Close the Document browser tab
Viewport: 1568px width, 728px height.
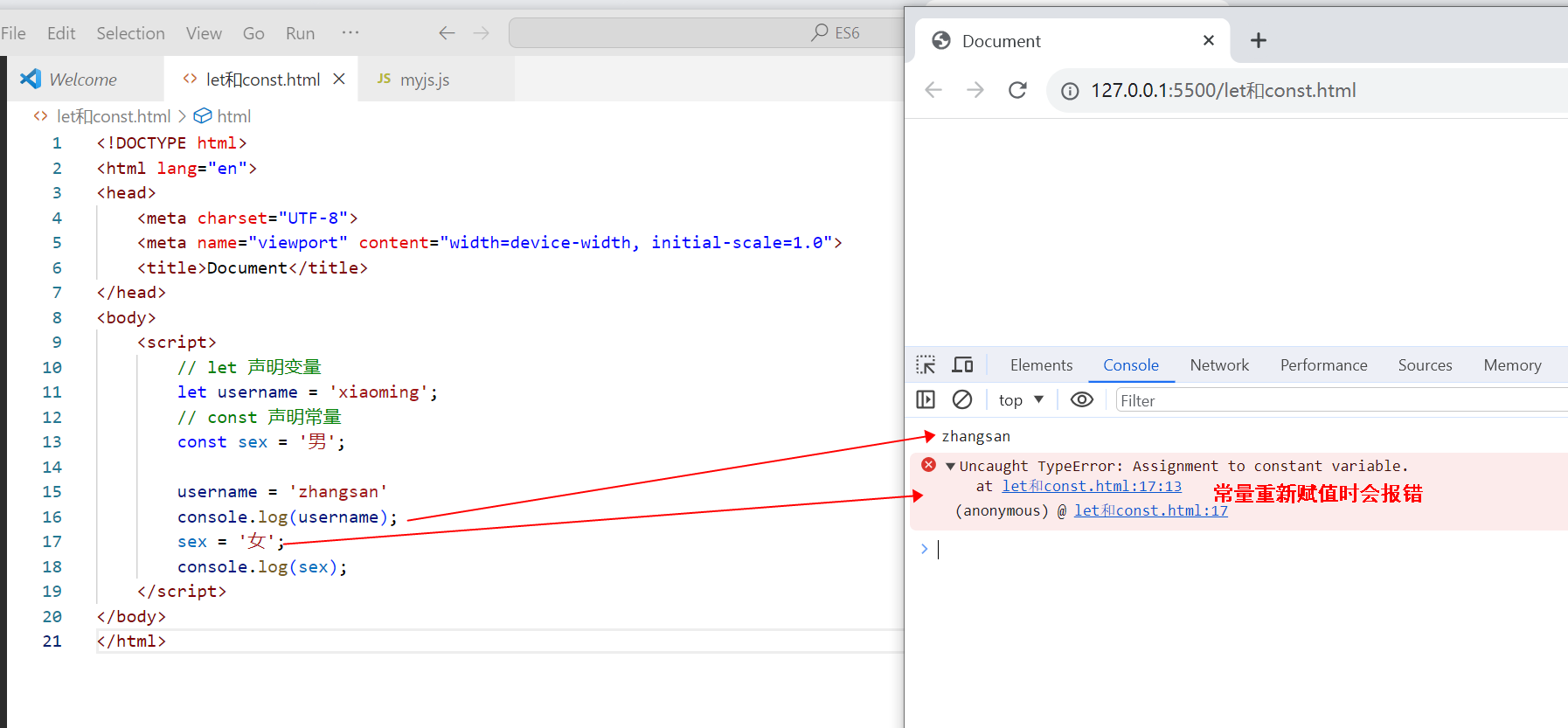point(1209,40)
